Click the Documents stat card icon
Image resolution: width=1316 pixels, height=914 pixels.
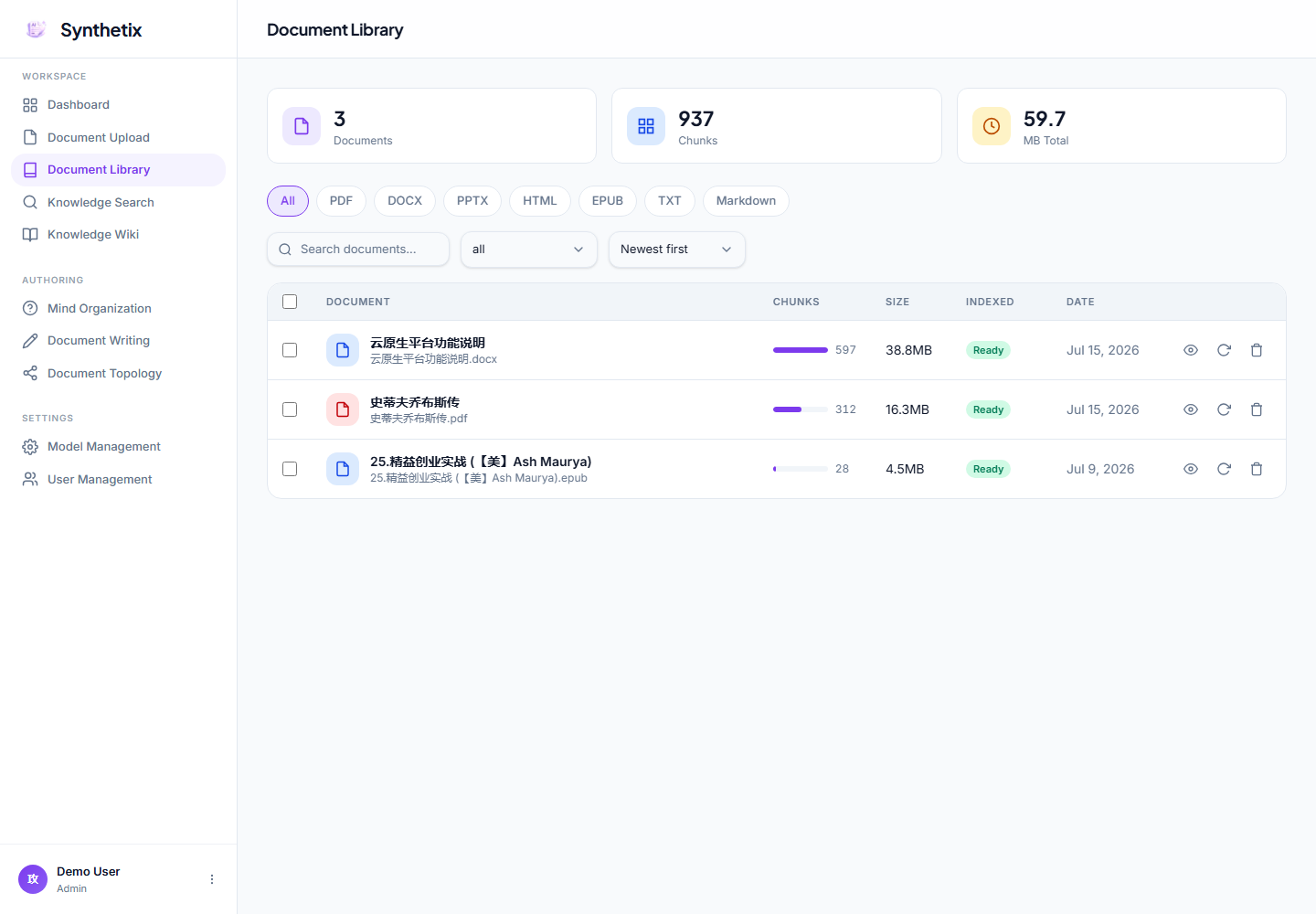tap(302, 126)
